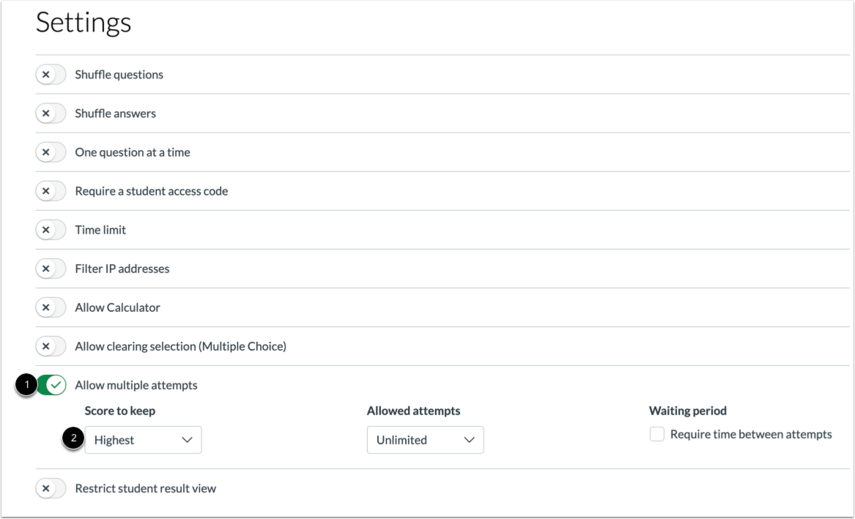Click the Highest dropdown chevron arrow
Image resolution: width=855 pixels, height=519 pixels.
click(x=187, y=440)
